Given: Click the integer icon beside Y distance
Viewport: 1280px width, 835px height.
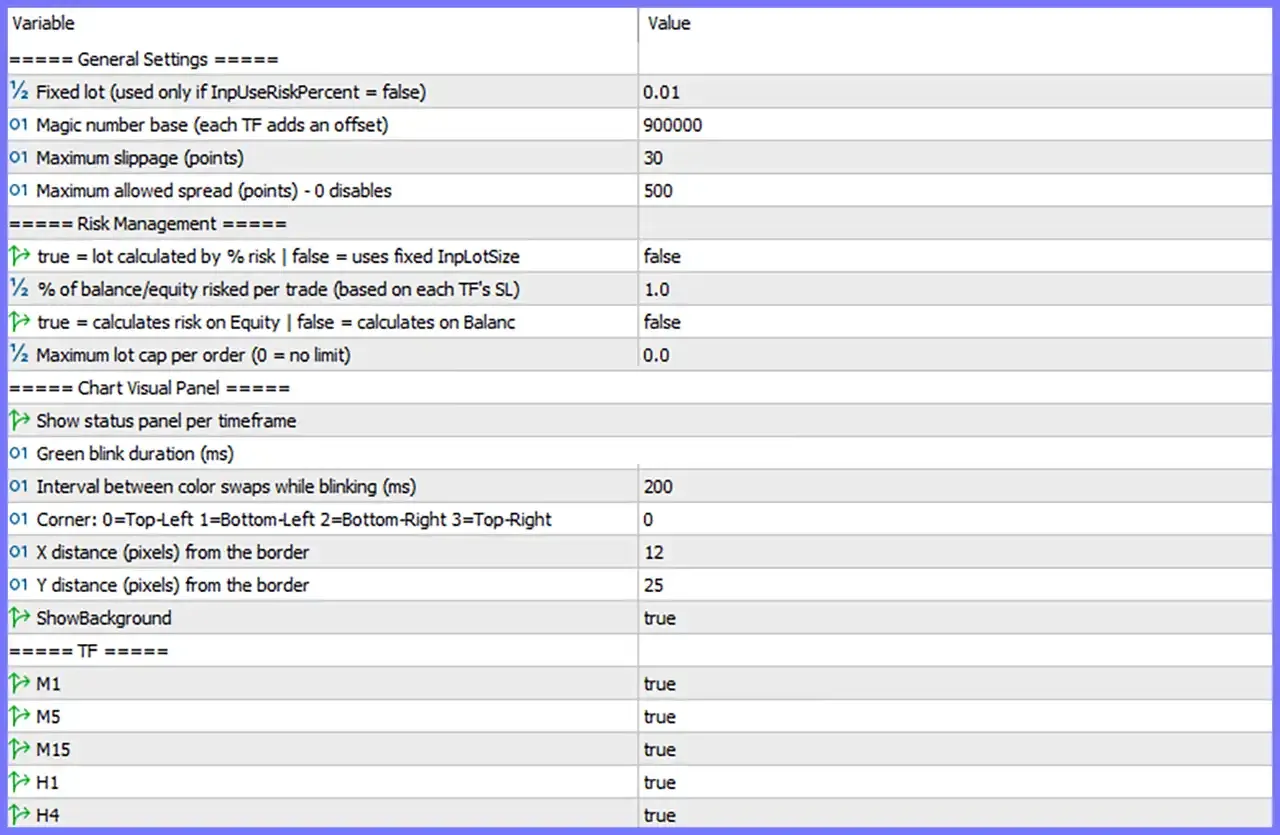Looking at the screenshot, I should click(x=19, y=585).
